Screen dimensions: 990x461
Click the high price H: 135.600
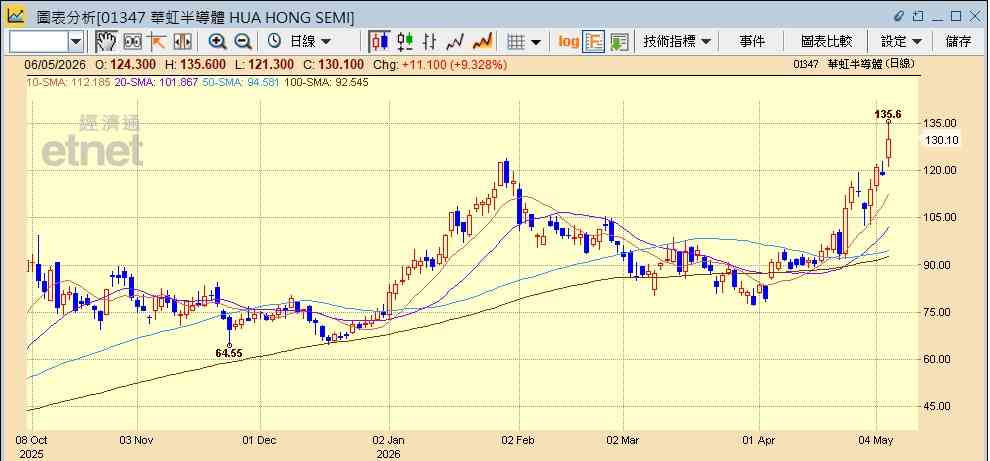pyautogui.click(x=196, y=64)
